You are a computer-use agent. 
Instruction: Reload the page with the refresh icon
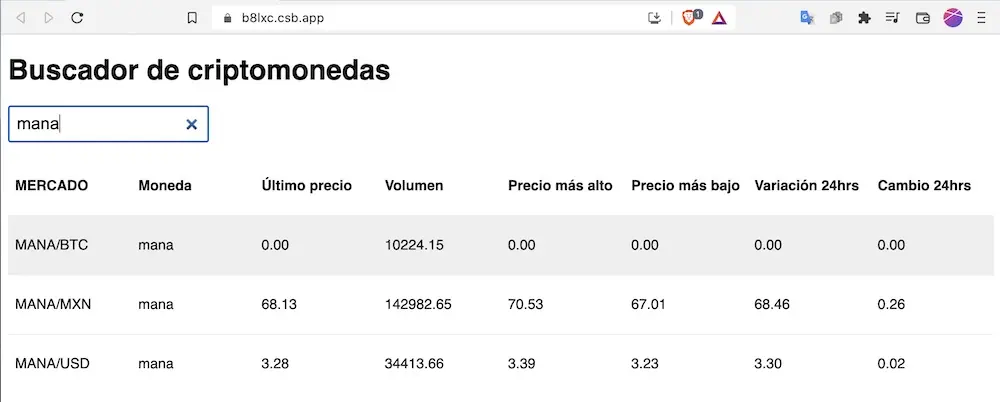[x=77, y=18]
